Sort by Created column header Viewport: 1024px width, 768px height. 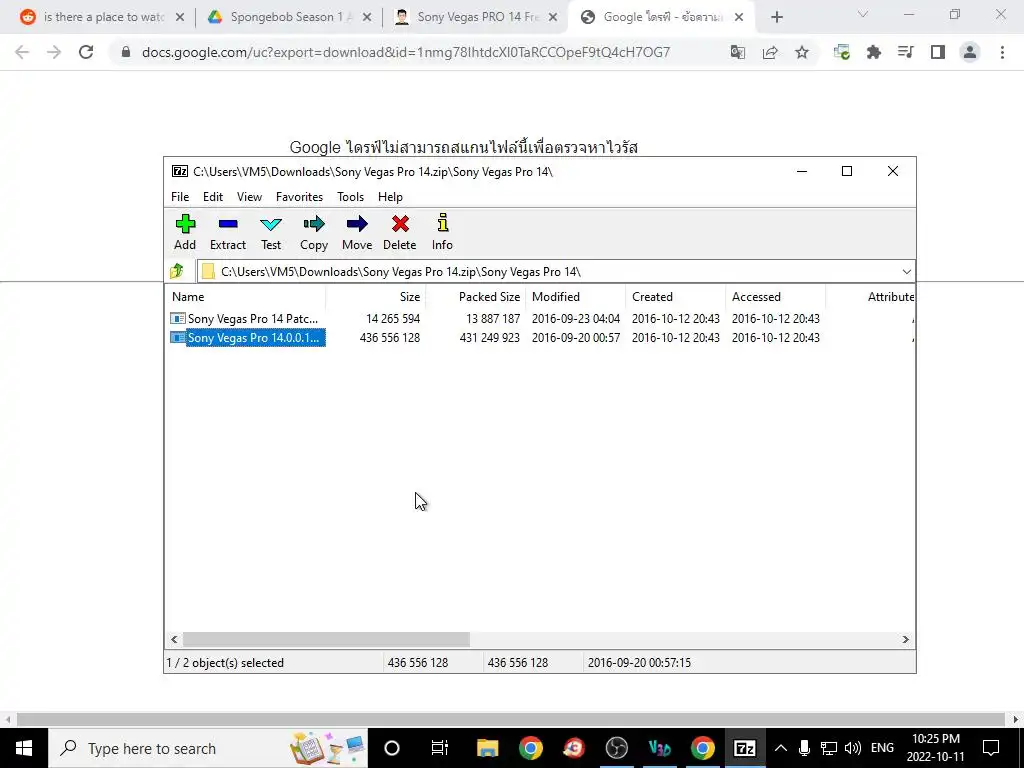coord(675,296)
